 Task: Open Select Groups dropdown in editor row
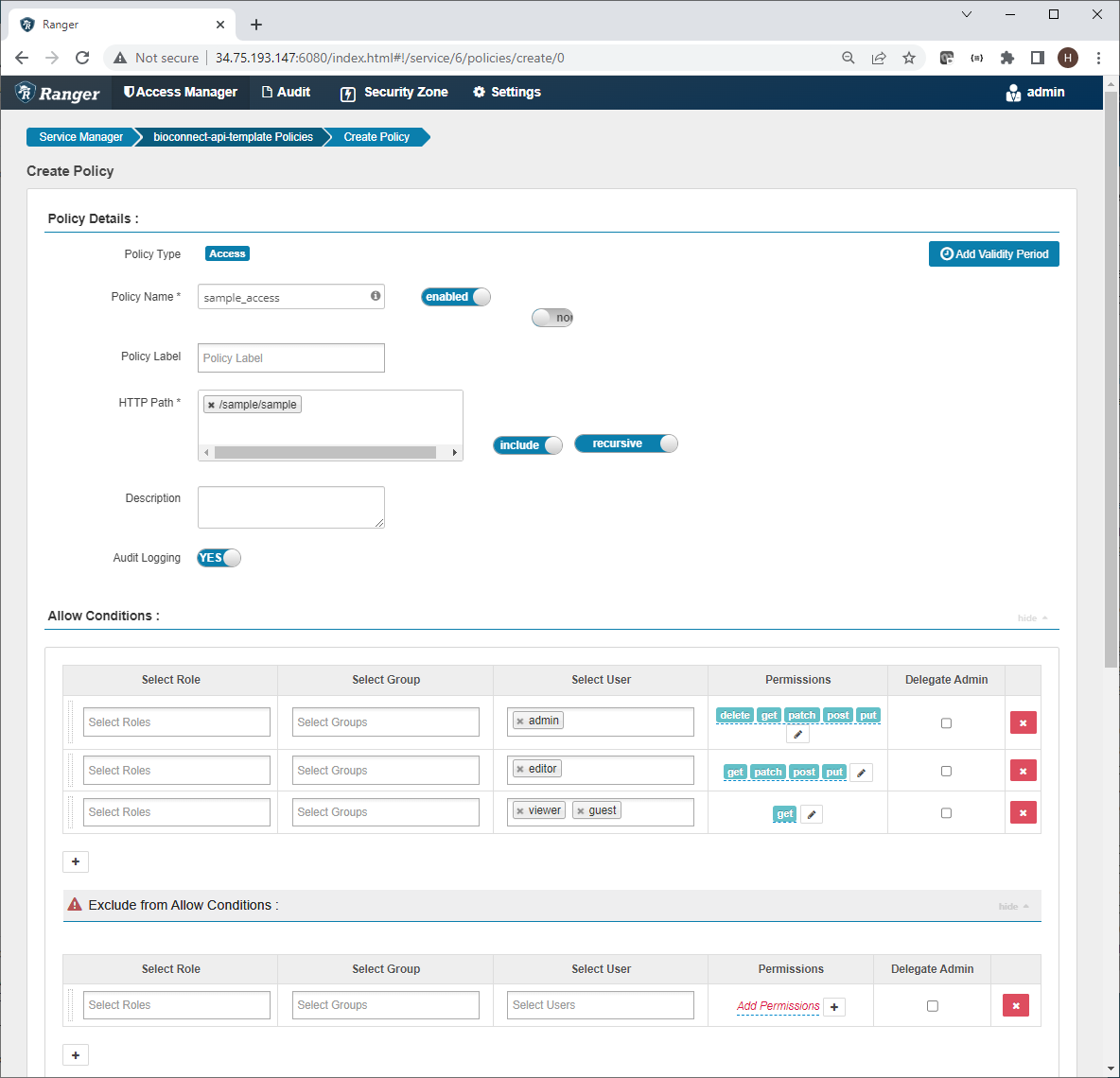[386, 771]
